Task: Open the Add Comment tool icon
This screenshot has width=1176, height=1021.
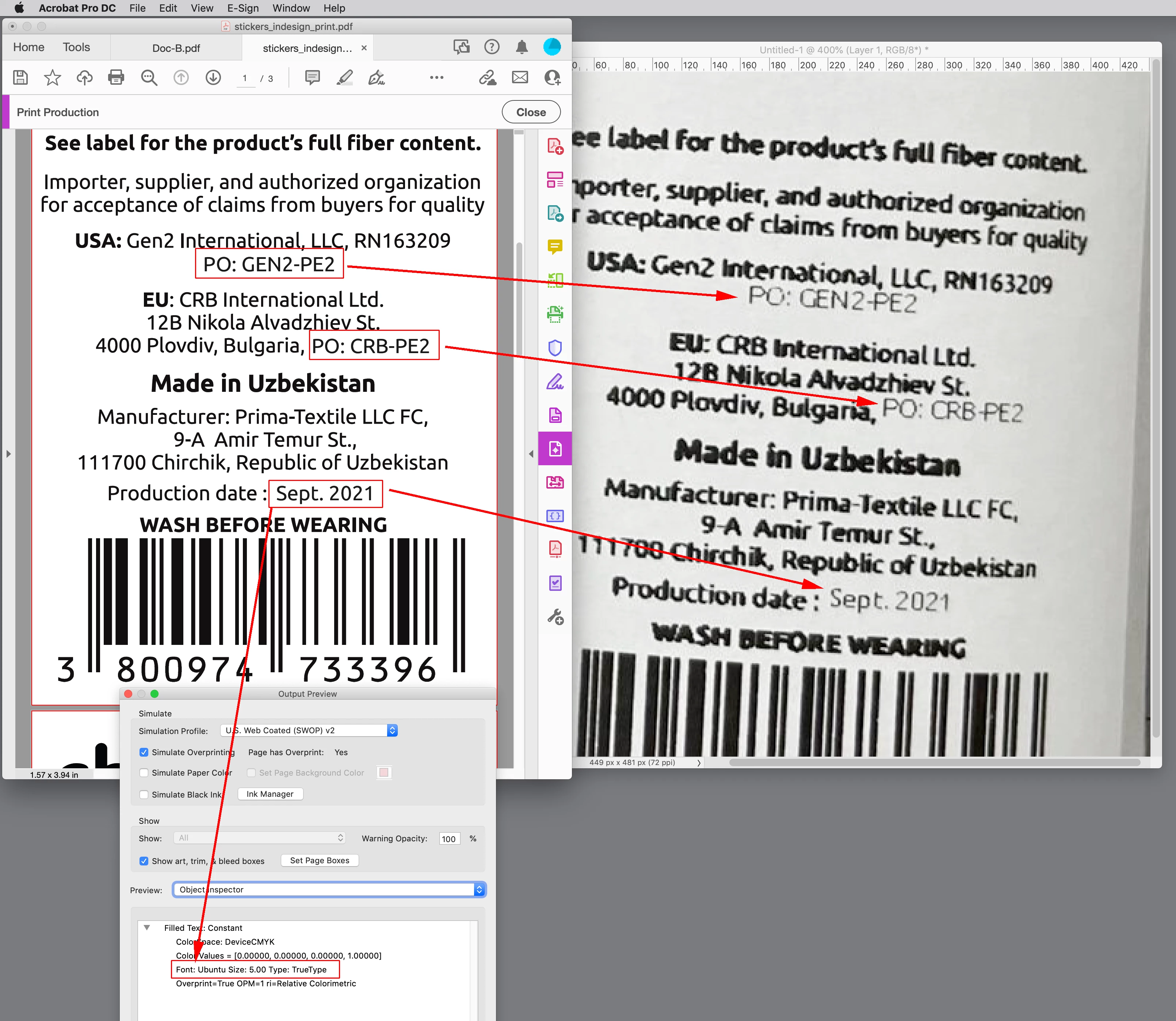Action: [312, 77]
